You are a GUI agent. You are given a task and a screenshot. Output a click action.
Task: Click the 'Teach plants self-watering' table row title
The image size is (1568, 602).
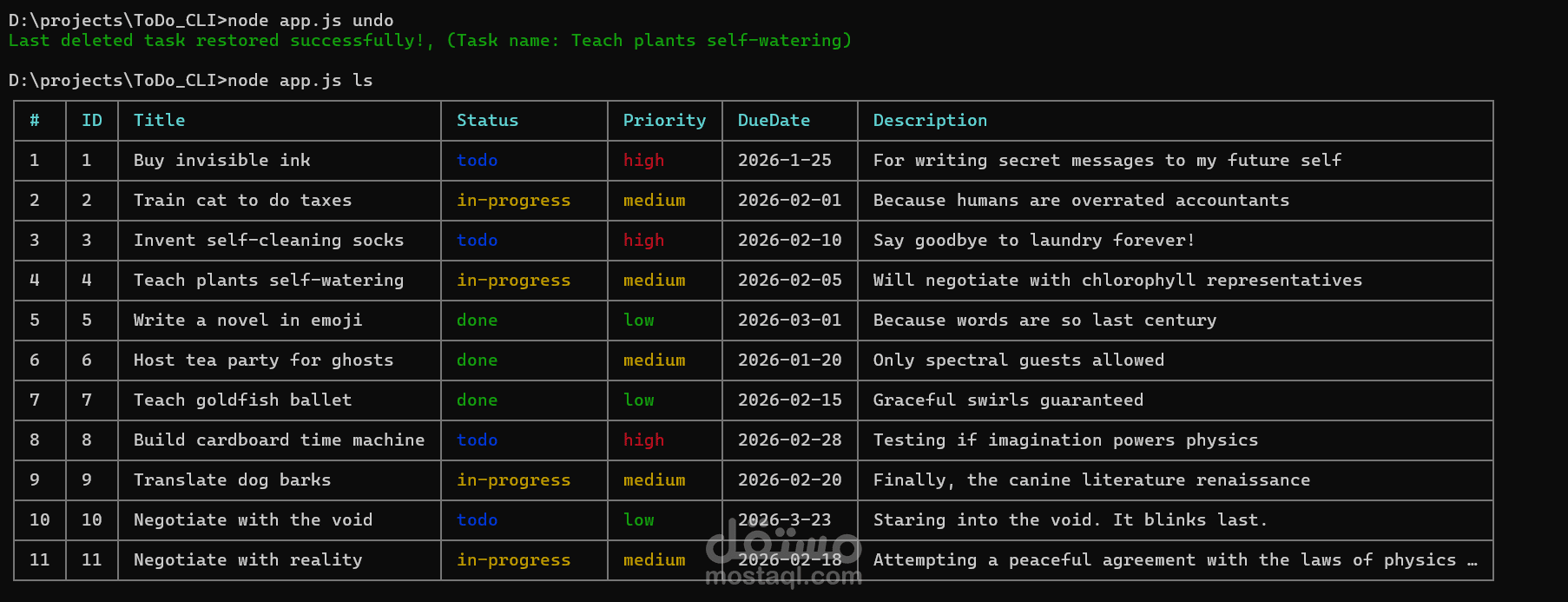click(268, 281)
